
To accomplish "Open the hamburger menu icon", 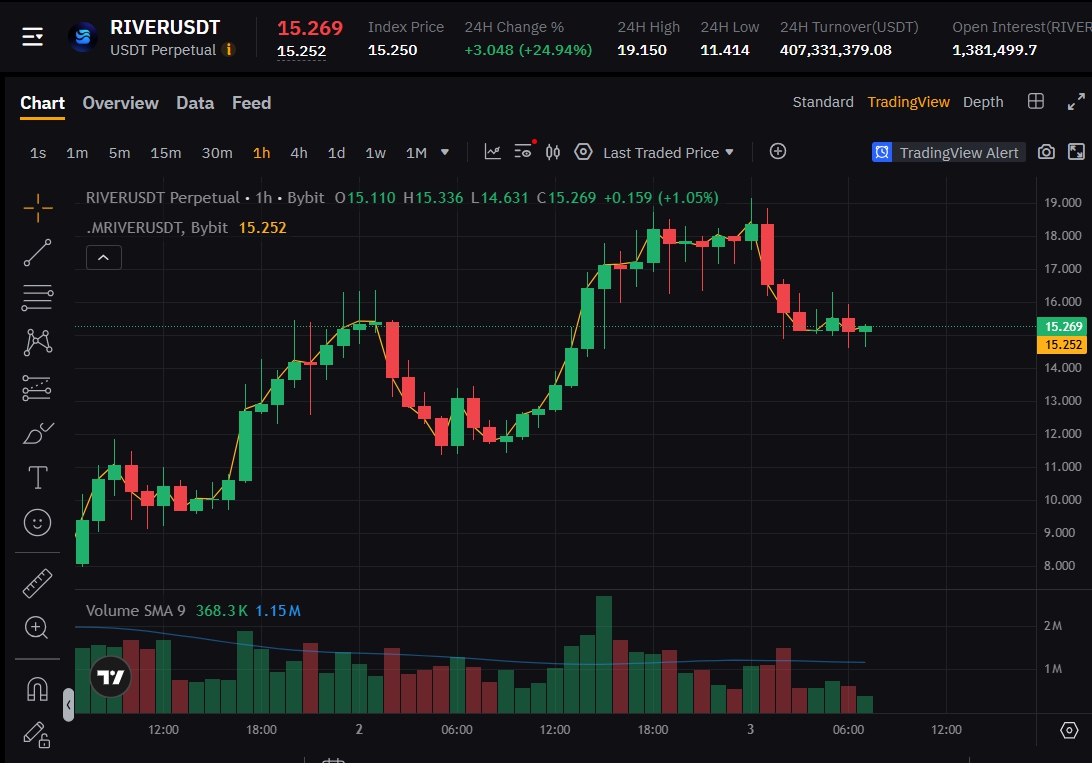I will [x=33, y=37].
